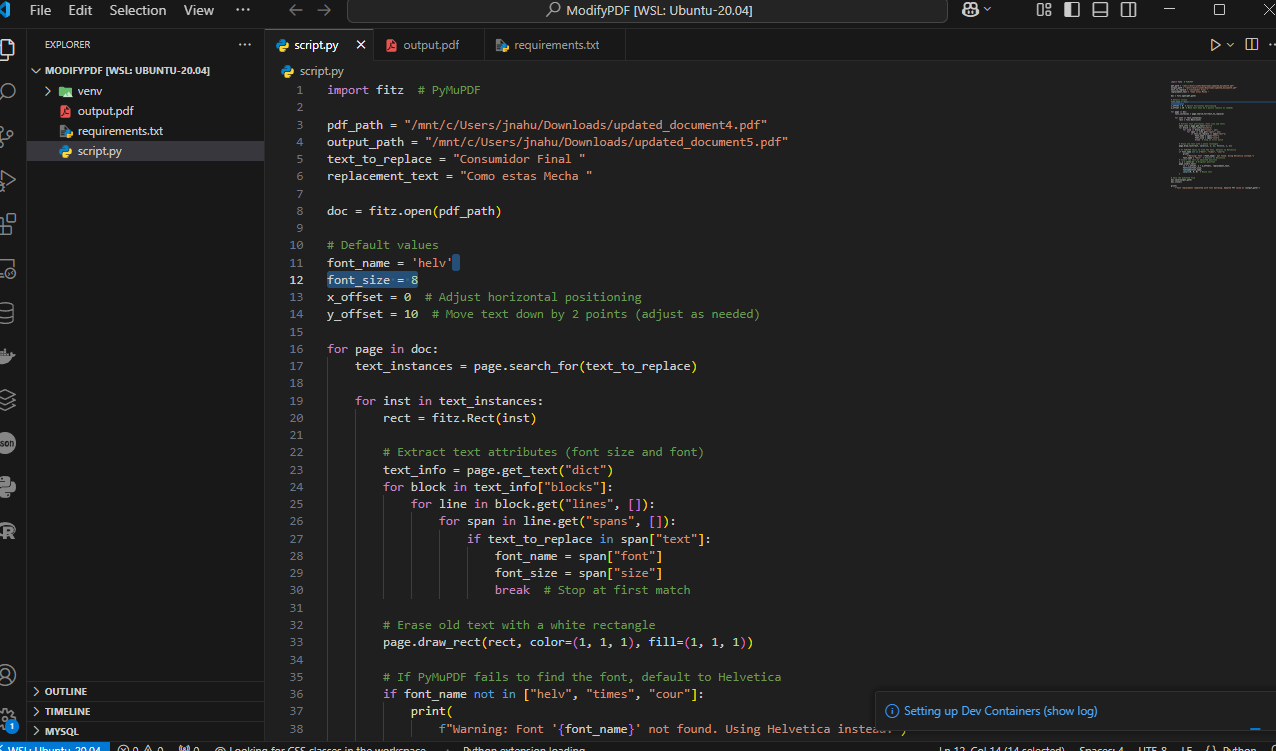Go forward with the navigation arrow
Image resolution: width=1276 pixels, height=751 pixels.
[x=324, y=10]
